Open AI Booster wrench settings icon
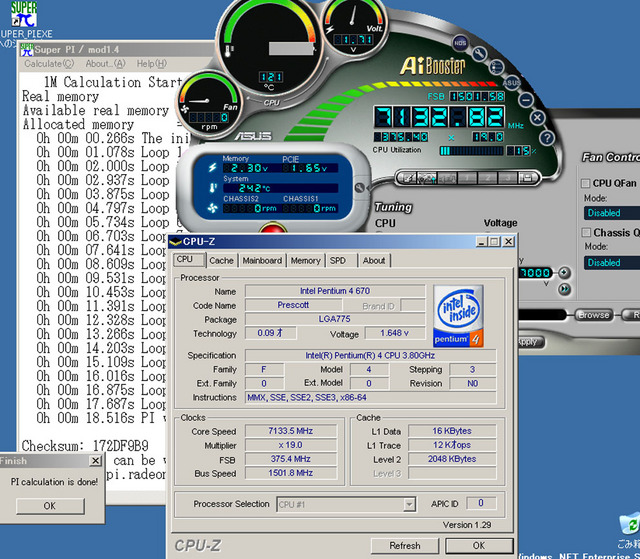Viewport: 640px width, 559px height. pos(480,53)
